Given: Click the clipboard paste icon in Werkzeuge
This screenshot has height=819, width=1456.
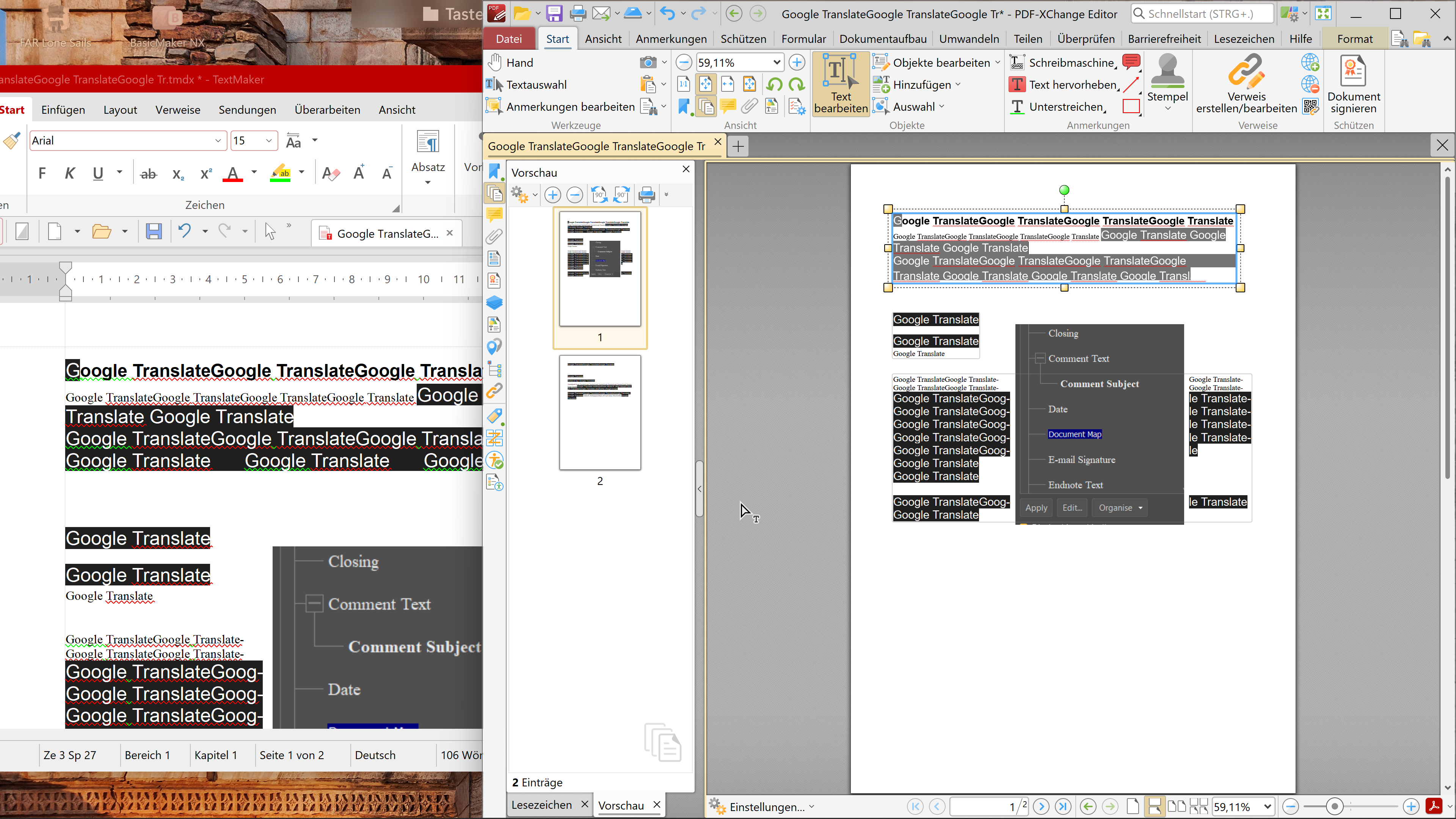Looking at the screenshot, I should [x=648, y=85].
